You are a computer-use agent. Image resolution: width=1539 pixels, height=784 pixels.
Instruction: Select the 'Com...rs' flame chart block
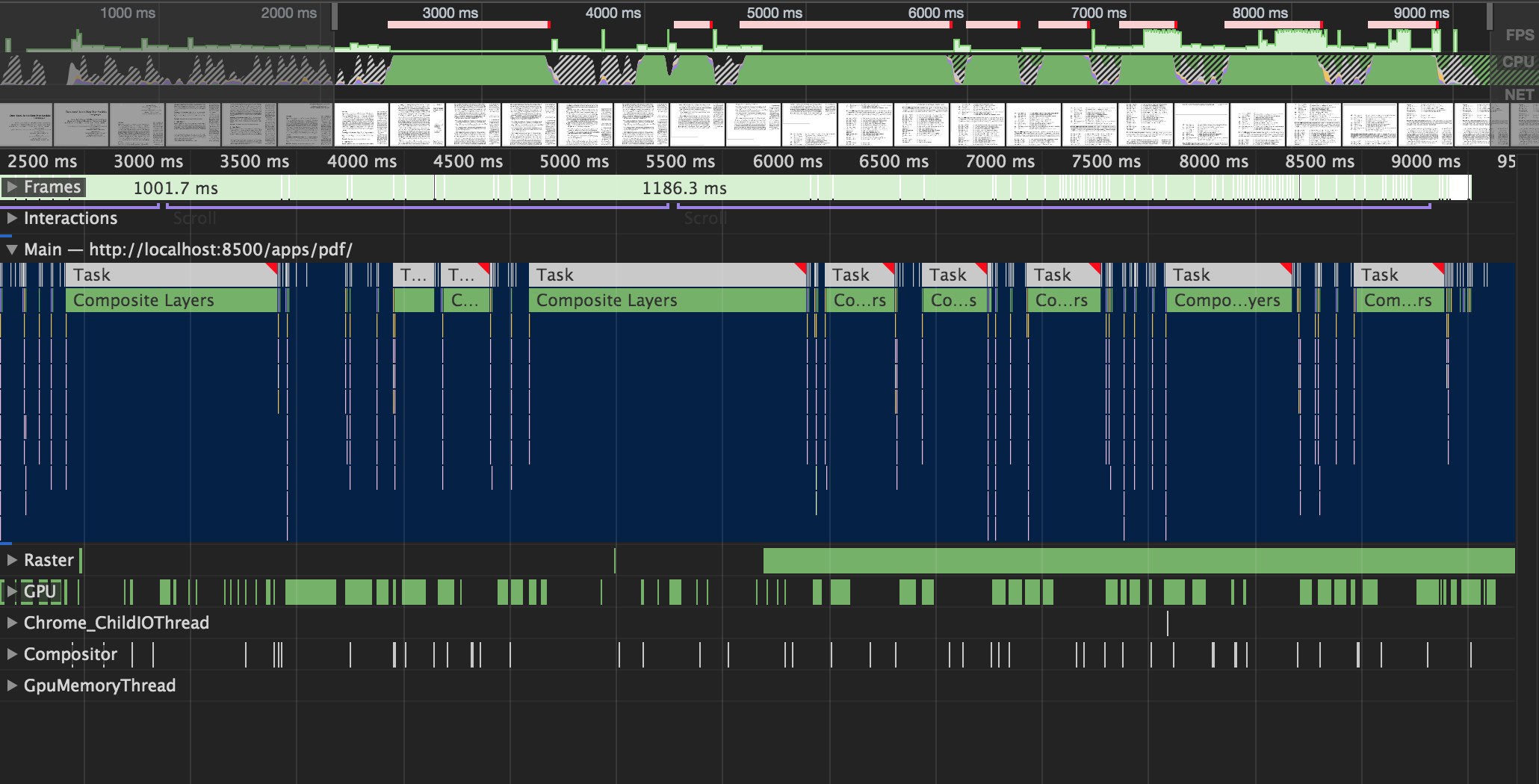[1399, 300]
